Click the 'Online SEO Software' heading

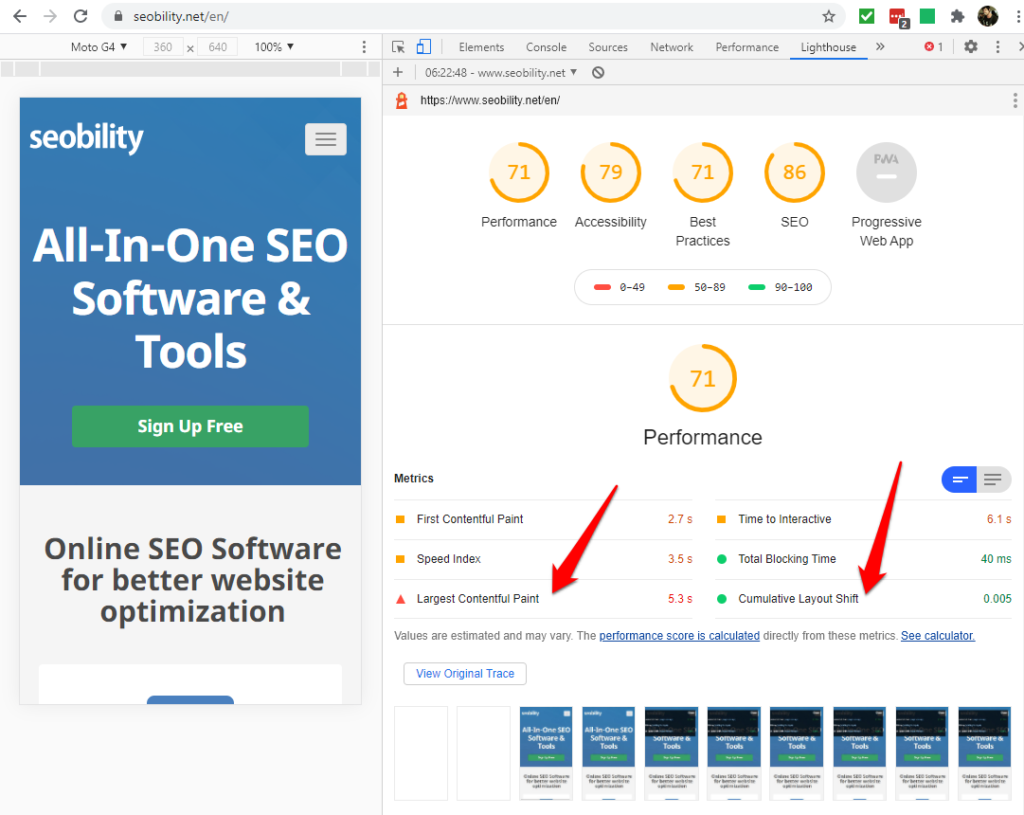[193, 580]
